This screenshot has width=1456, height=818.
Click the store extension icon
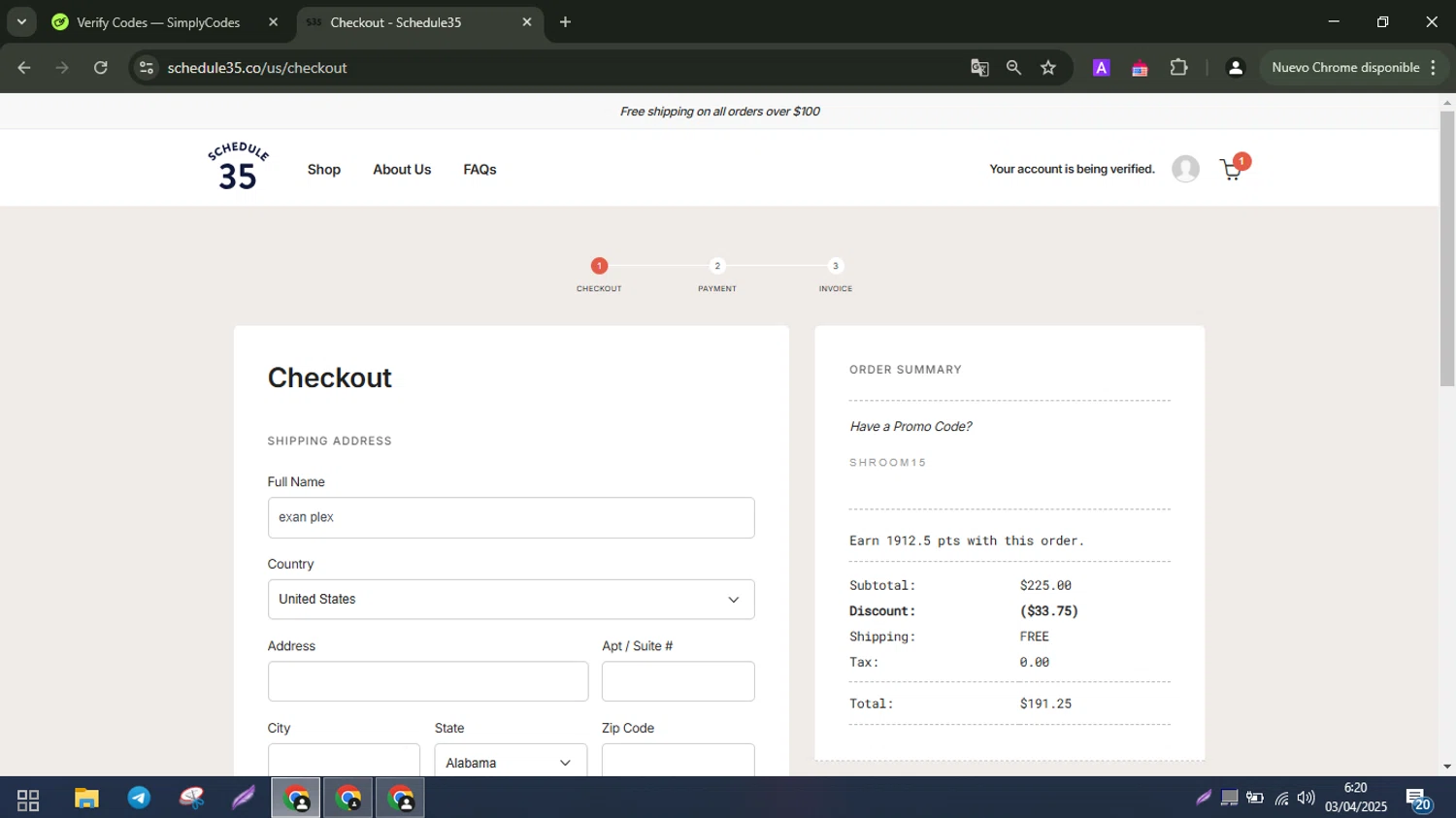[1140, 68]
